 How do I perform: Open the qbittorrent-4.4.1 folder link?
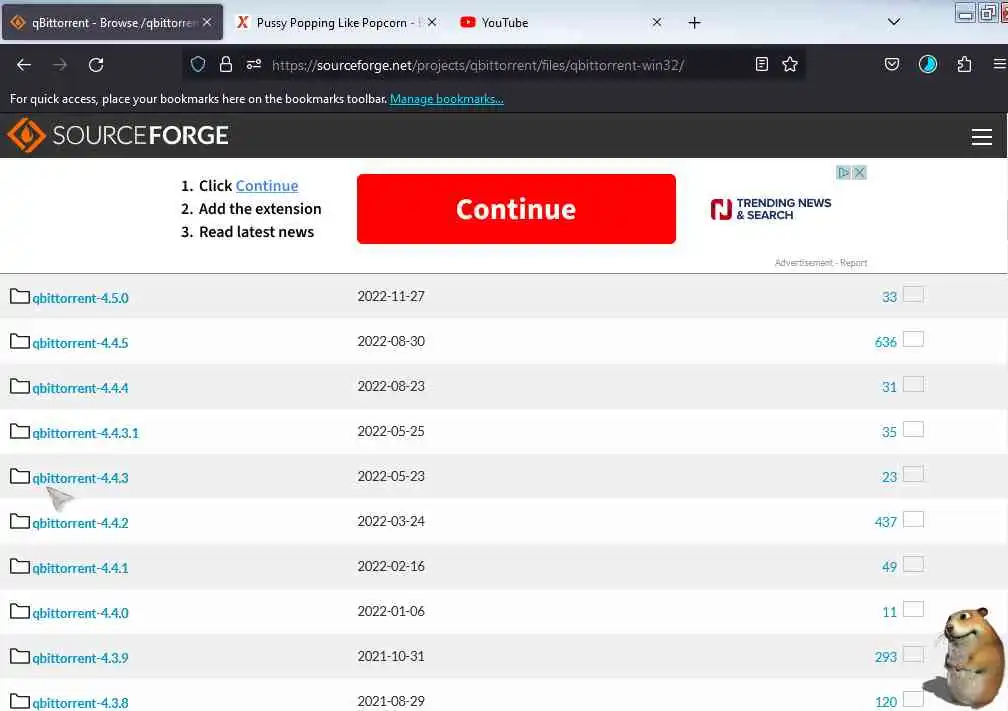(x=80, y=568)
